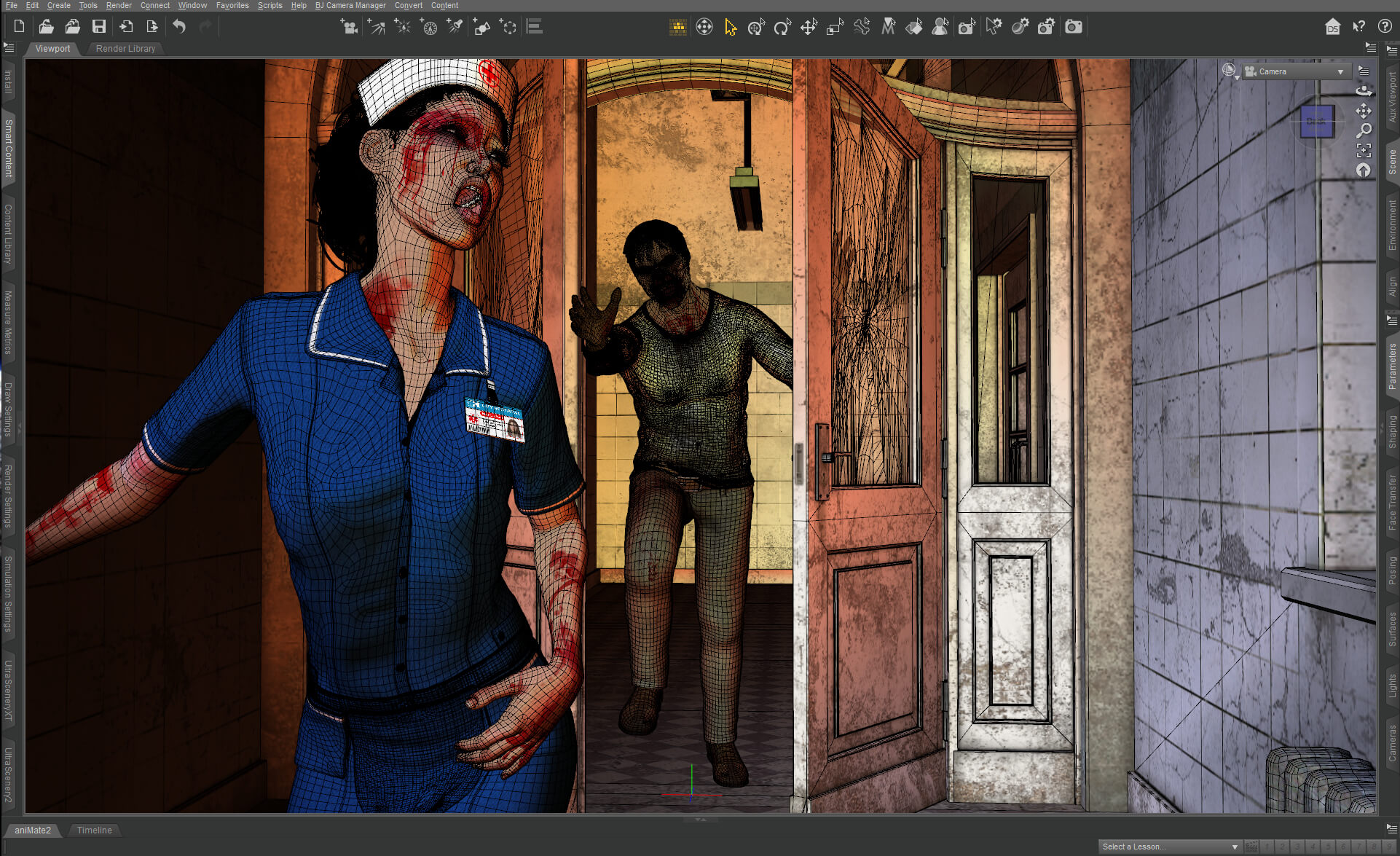Viewport: 1400px width, 856px height.
Task: Switch to the Render Library tab
Action: (x=125, y=49)
